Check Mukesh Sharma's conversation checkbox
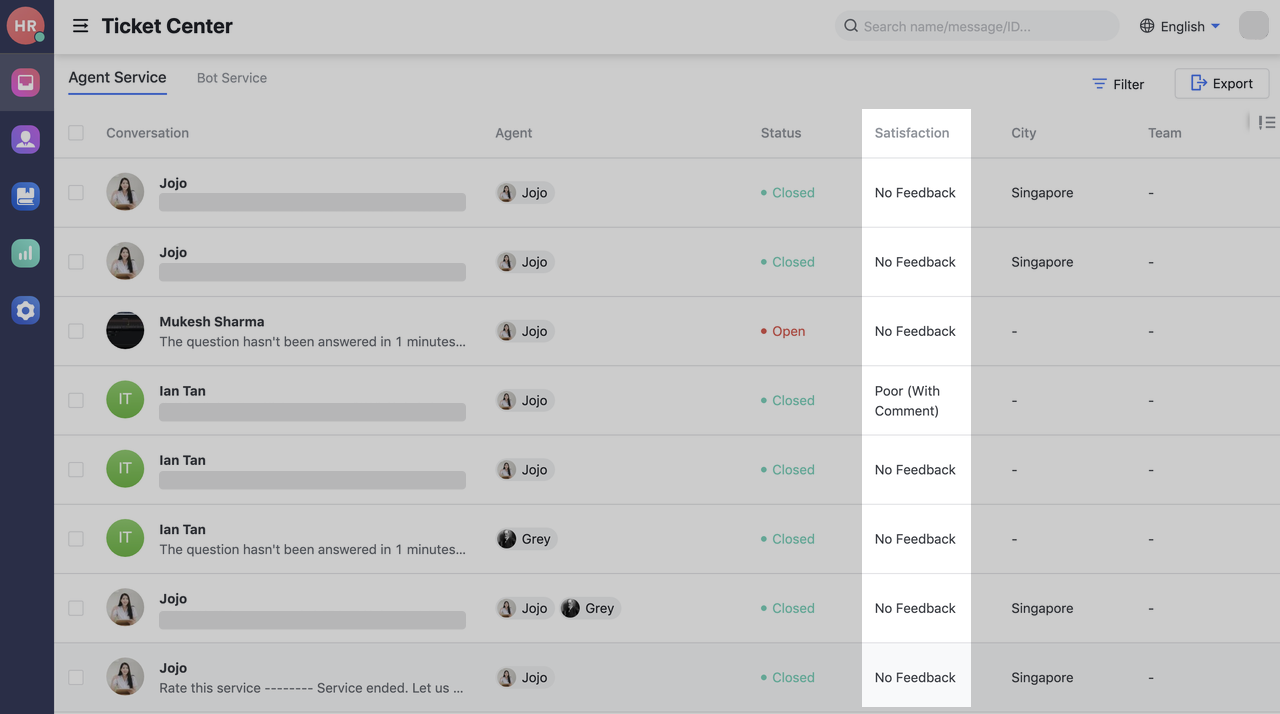Viewport: 1280px width, 714px height. [x=75, y=330]
